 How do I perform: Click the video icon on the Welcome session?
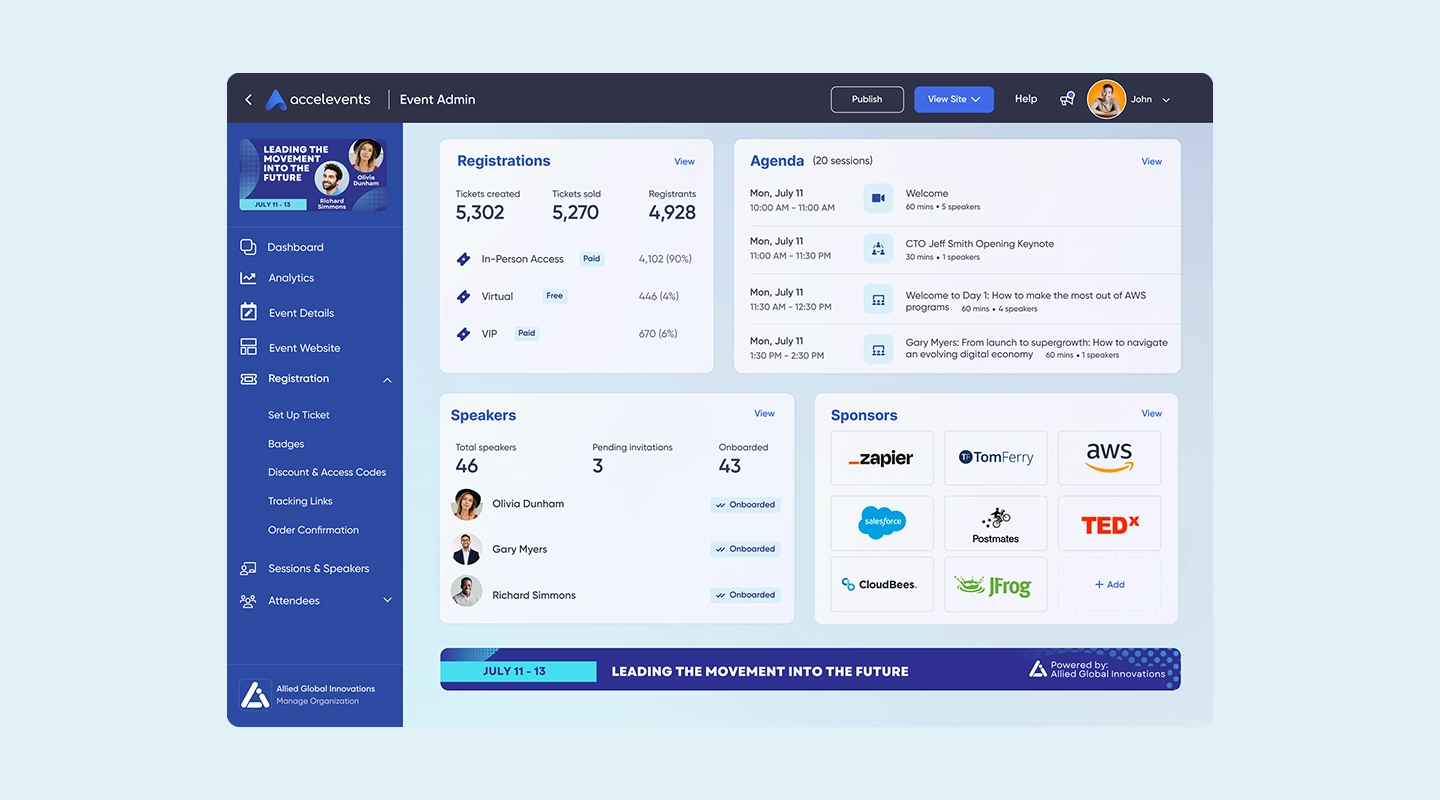pyautogui.click(x=877, y=198)
